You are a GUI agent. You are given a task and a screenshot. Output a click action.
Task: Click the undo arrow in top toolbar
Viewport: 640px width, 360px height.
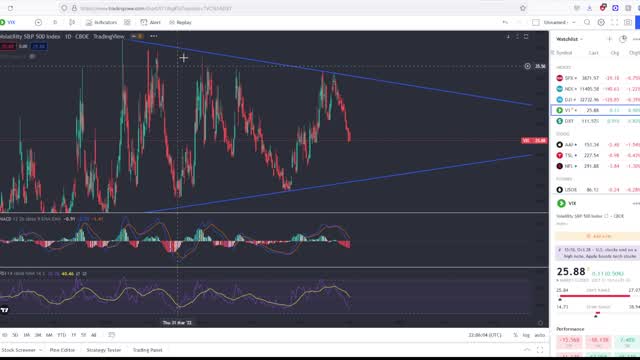click(x=505, y=22)
